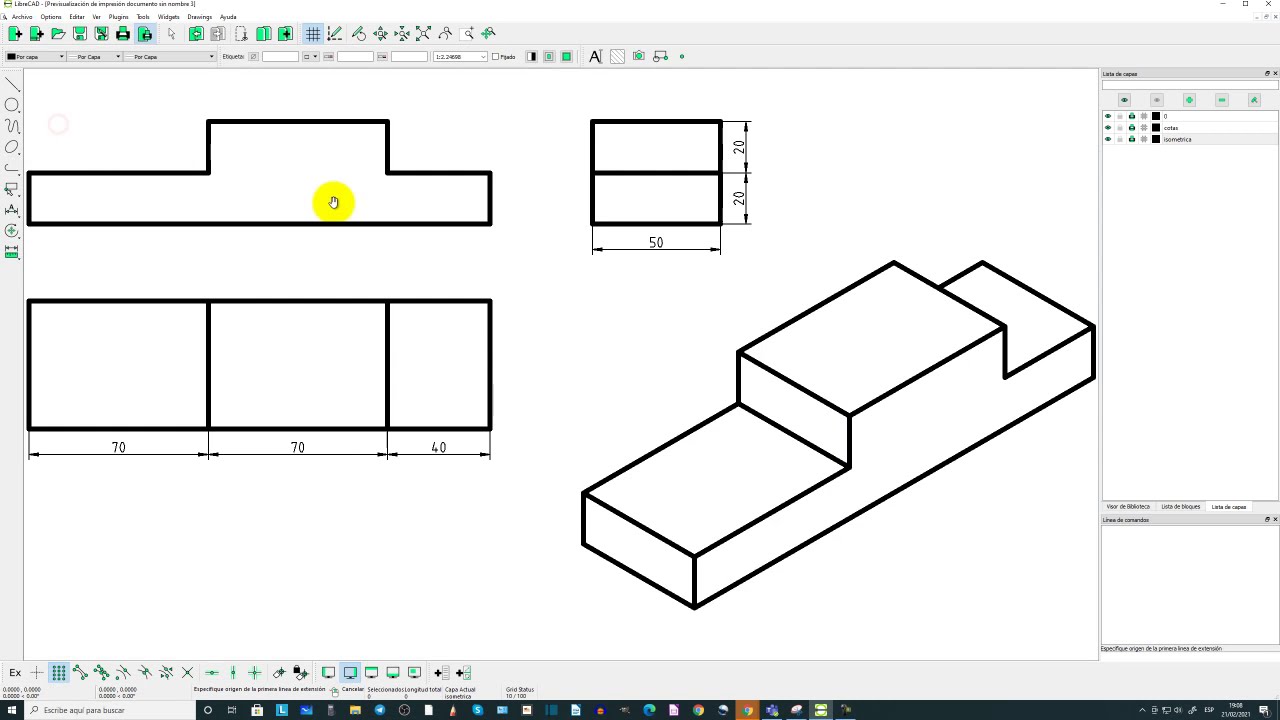Screen dimensions: 1280x720
Task: Click the Zoom Out icon
Action: pos(402,34)
